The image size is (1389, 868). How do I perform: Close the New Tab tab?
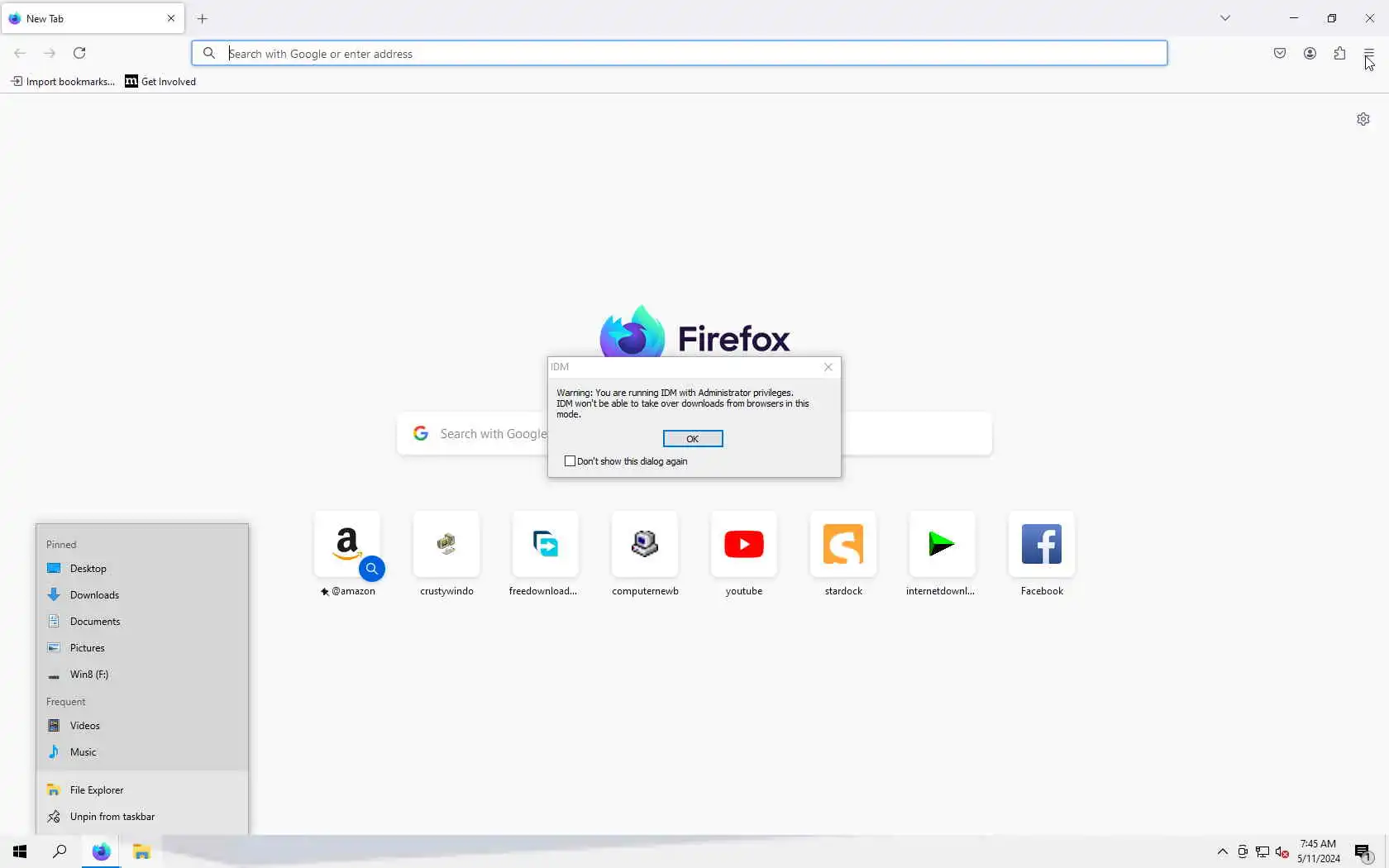point(171,18)
